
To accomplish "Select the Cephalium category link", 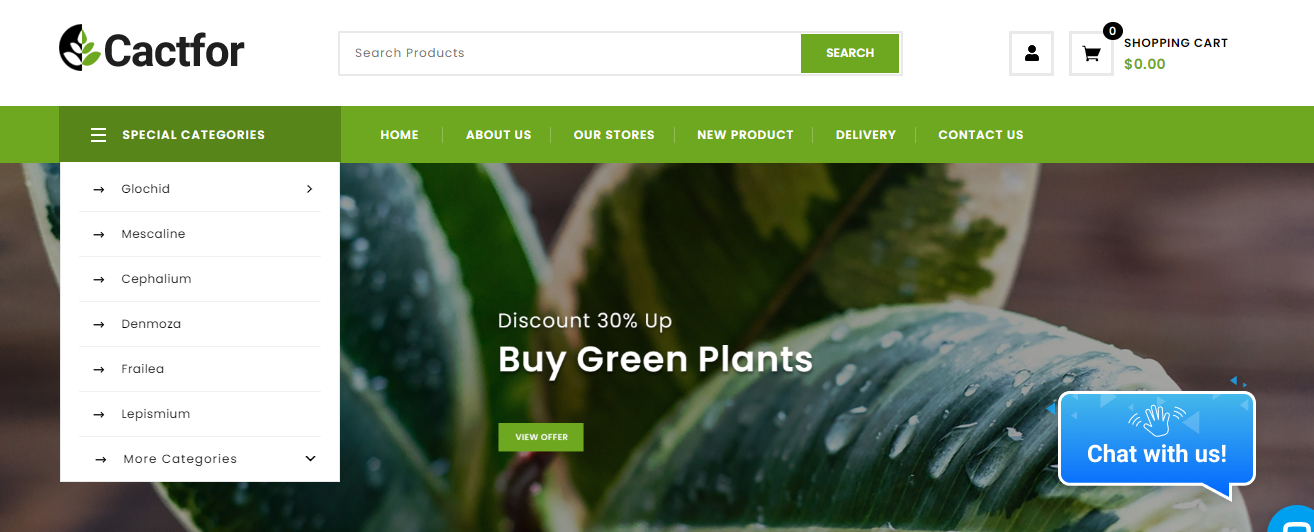I will (x=156, y=279).
